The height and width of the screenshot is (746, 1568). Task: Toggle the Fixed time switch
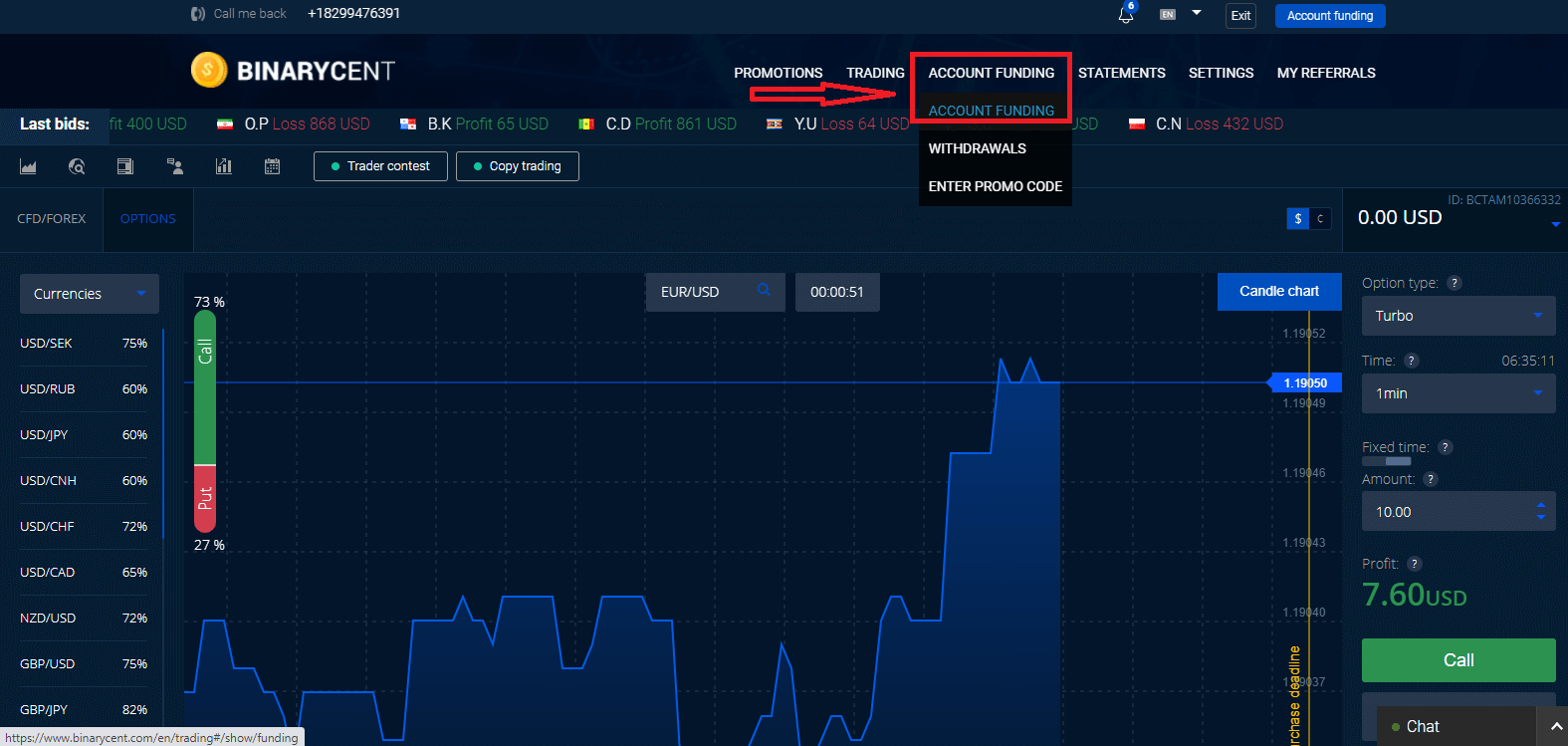pyautogui.click(x=1386, y=461)
